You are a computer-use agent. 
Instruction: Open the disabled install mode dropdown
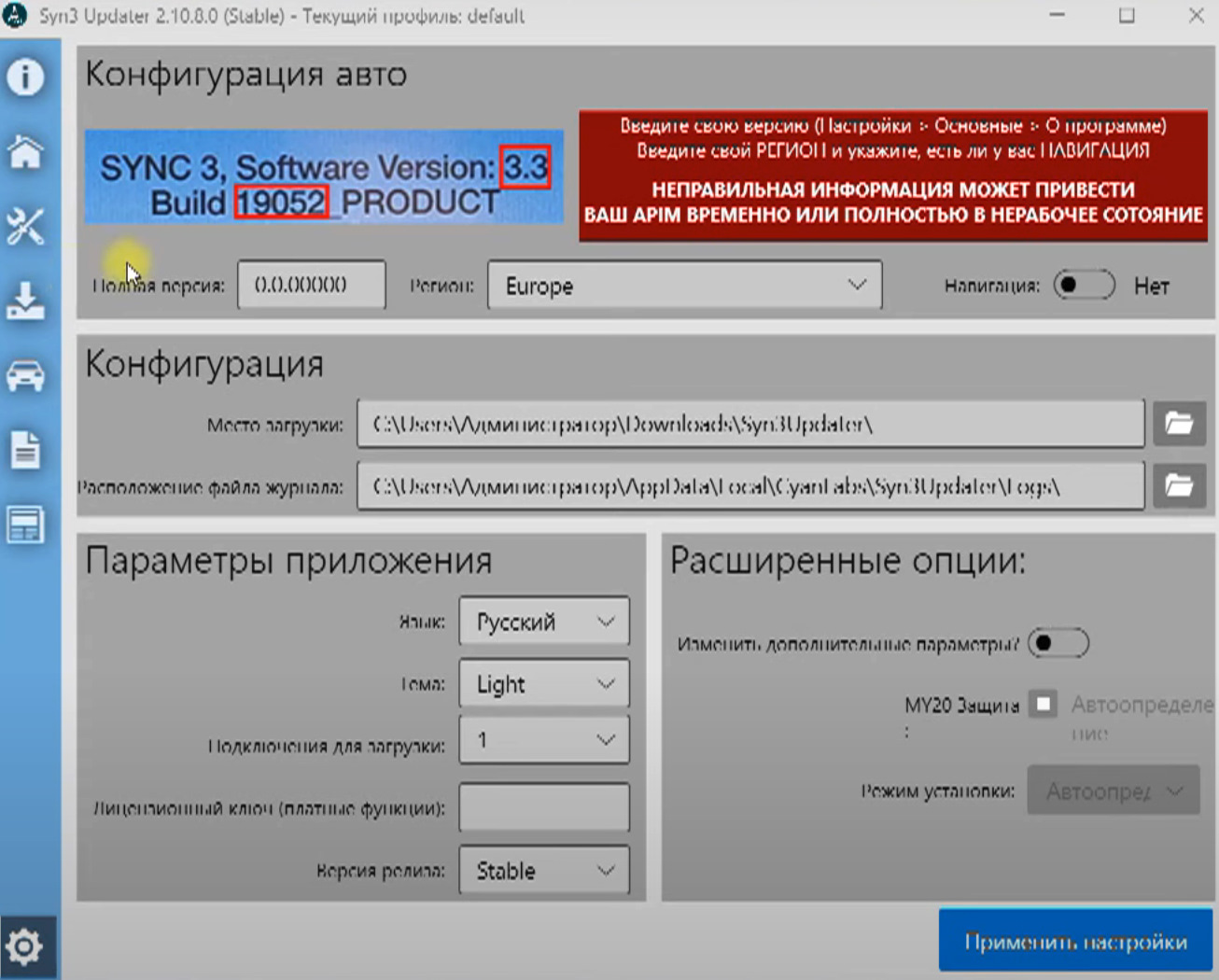tap(1114, 791)
